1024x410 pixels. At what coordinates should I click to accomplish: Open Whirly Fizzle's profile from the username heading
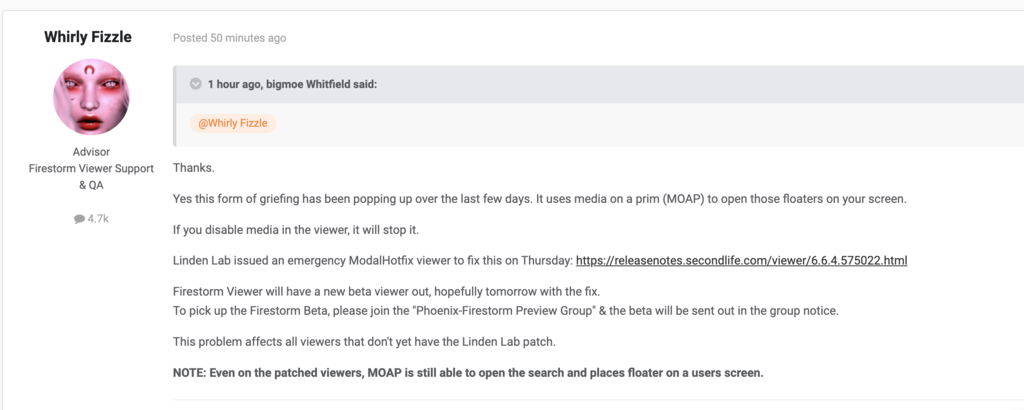pos(88,37)
